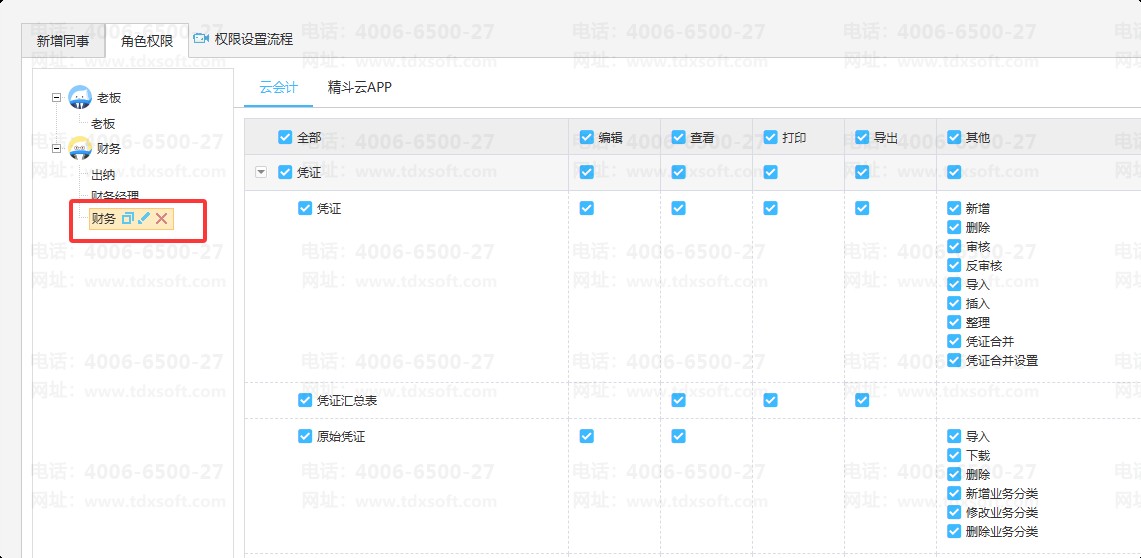Screen dimensions: 1141x558
Task: Open the 权限设置流程 link
Action: 254,39
